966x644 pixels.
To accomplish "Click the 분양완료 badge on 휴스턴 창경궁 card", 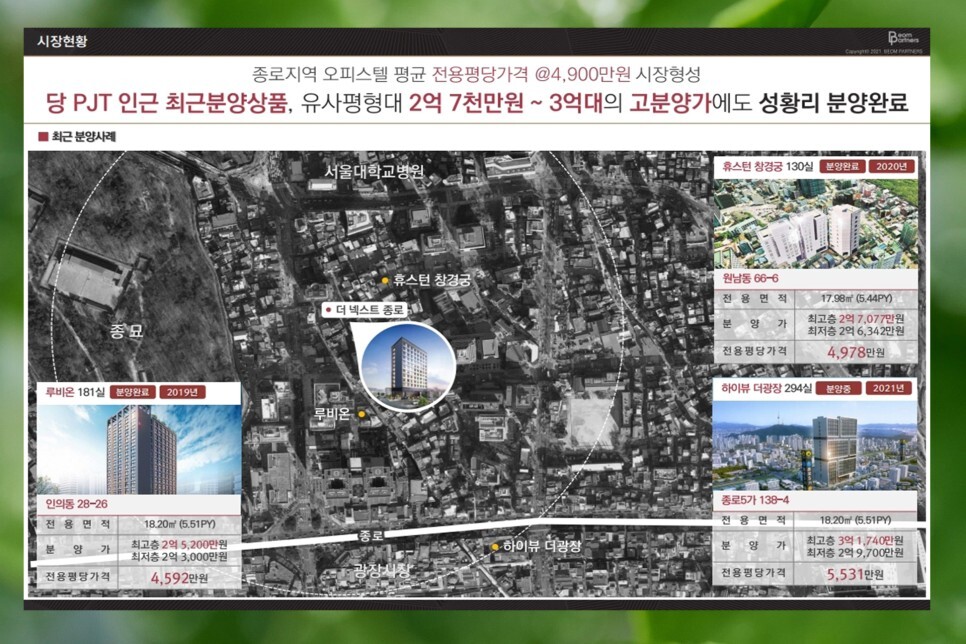I will pos(842,166).
